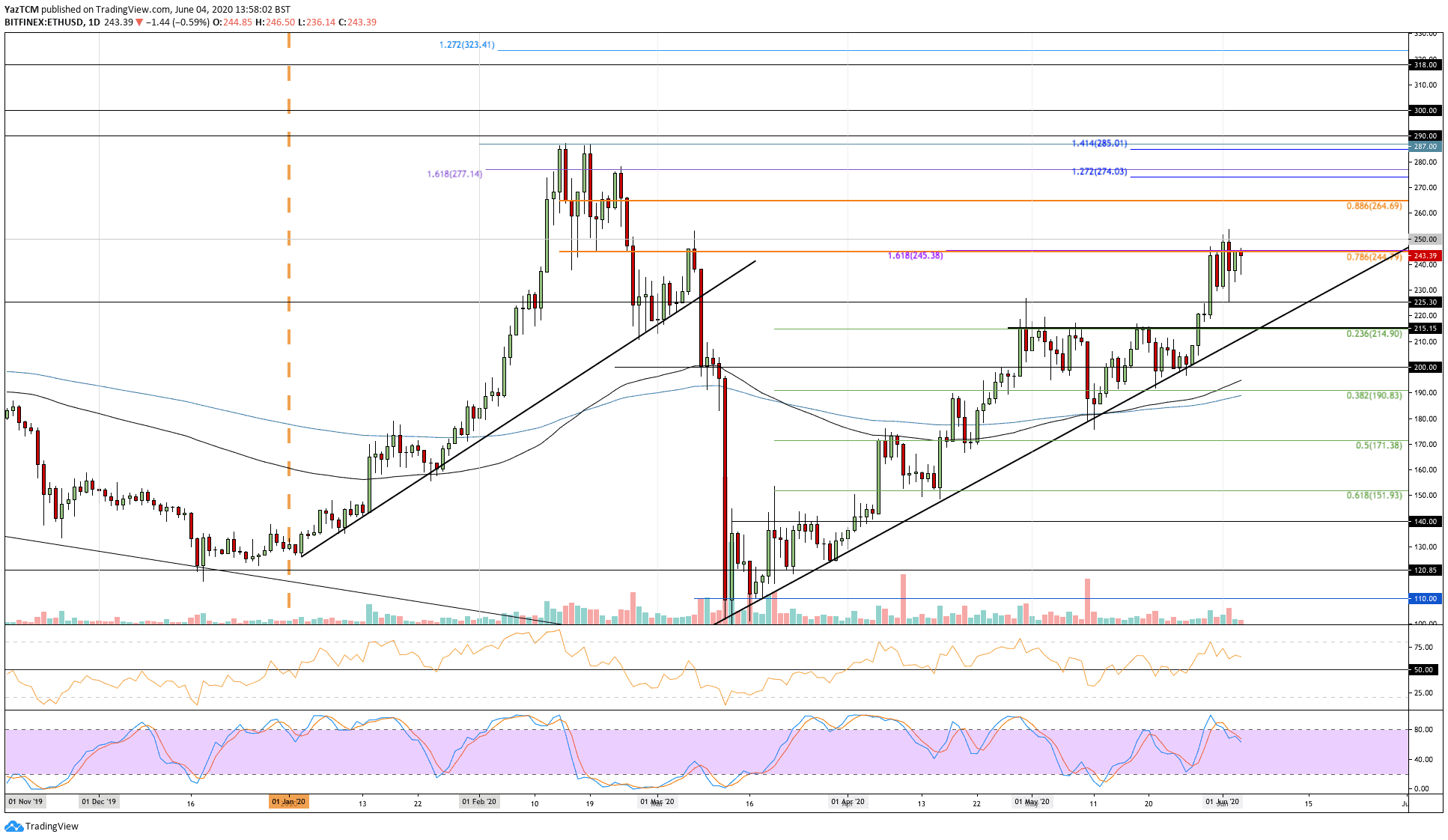Click the blue 110.00 price tag

point(1425,598)
